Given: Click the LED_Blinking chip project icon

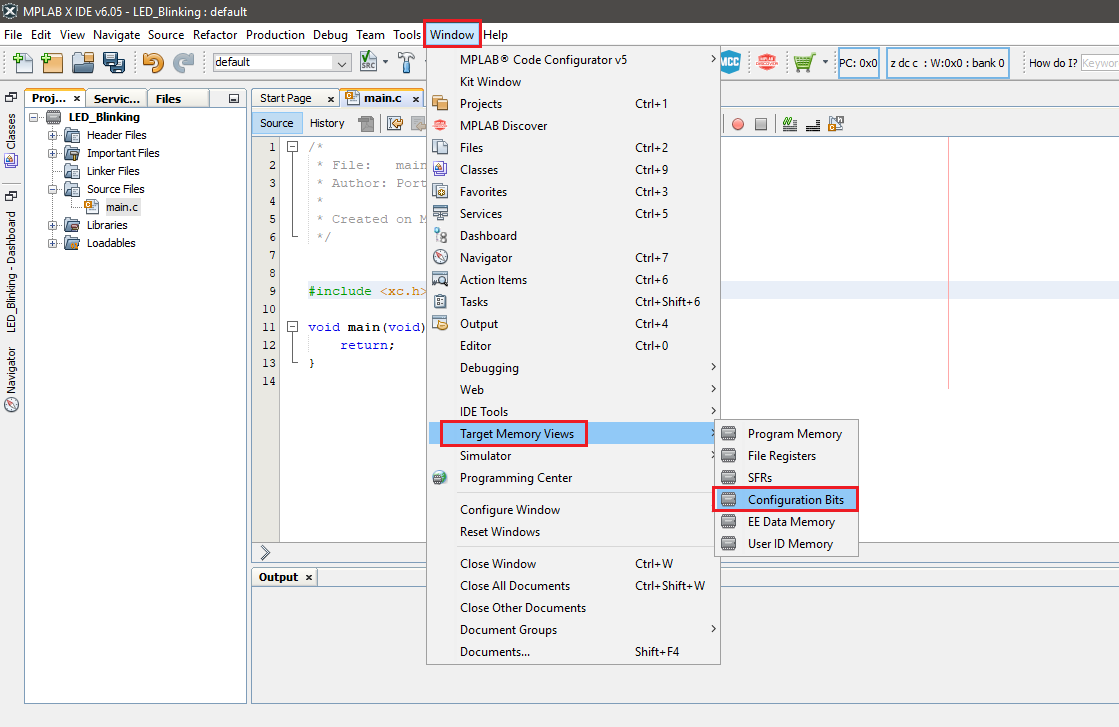Looking at the screenshot, I should (54, 117).
